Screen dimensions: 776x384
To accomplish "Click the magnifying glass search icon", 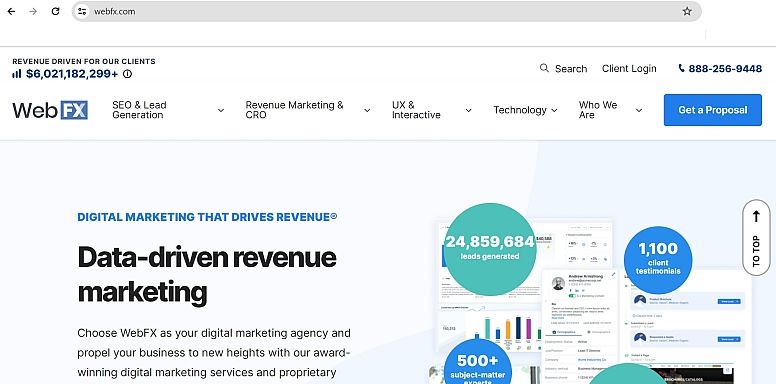I will (x=544, y=68).
